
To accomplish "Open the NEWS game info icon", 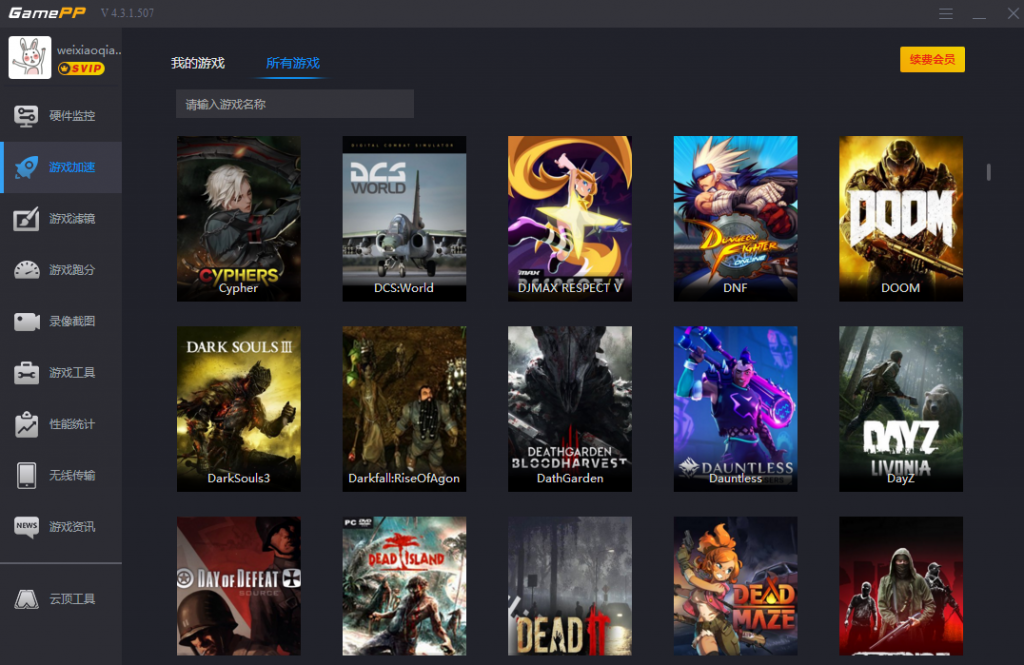I will pyautogui.click(x=26, y=527).
